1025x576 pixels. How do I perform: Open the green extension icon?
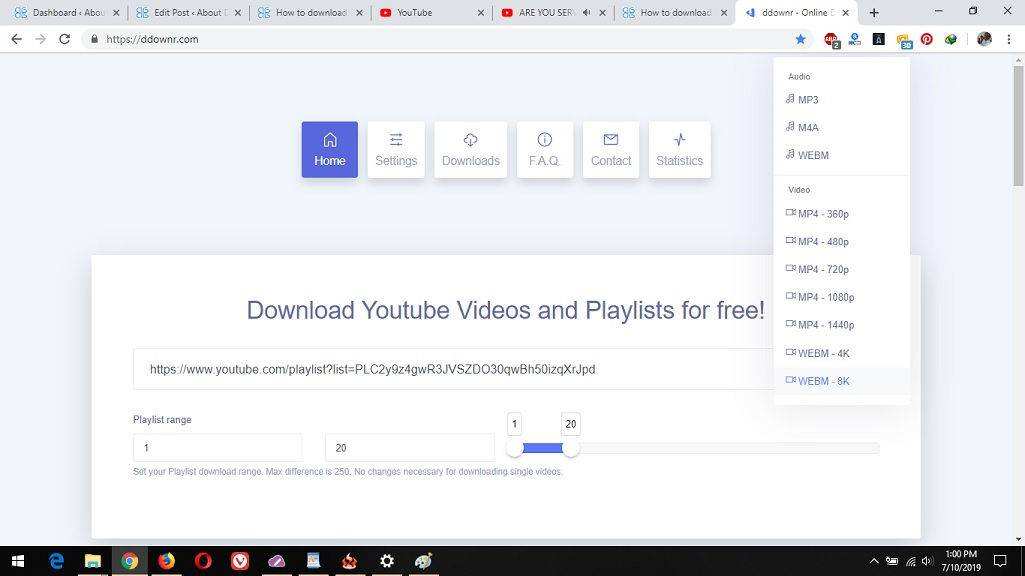point(950,39)
